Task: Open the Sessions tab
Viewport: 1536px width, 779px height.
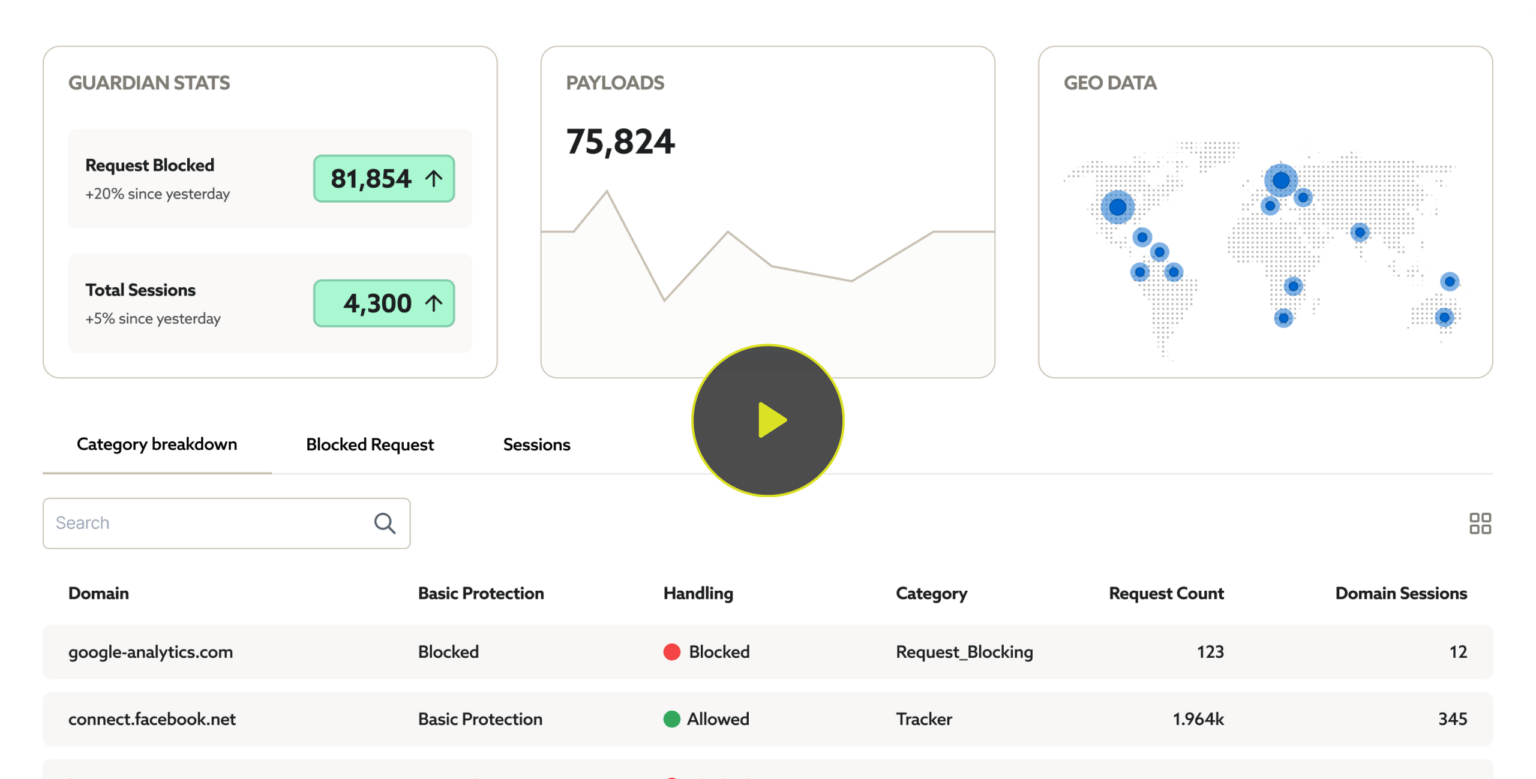Action: 536,444
